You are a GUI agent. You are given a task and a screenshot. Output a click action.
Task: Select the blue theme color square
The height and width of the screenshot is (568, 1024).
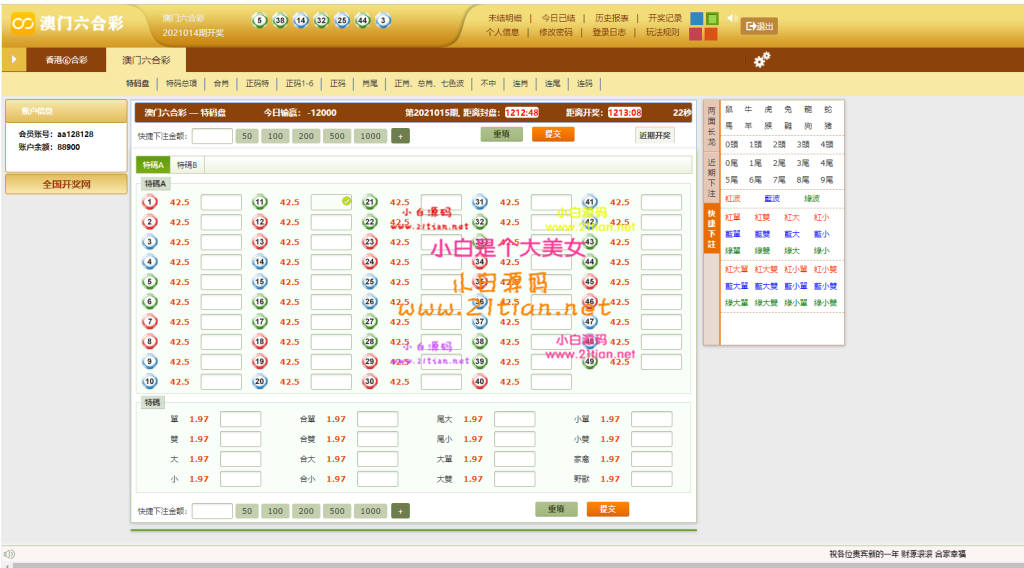pyautogui.click(x=696, y=19)
